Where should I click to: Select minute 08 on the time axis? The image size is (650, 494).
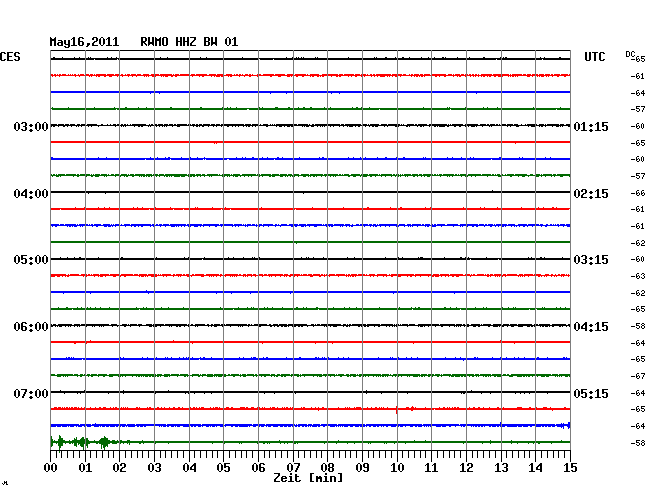(327, 467)
